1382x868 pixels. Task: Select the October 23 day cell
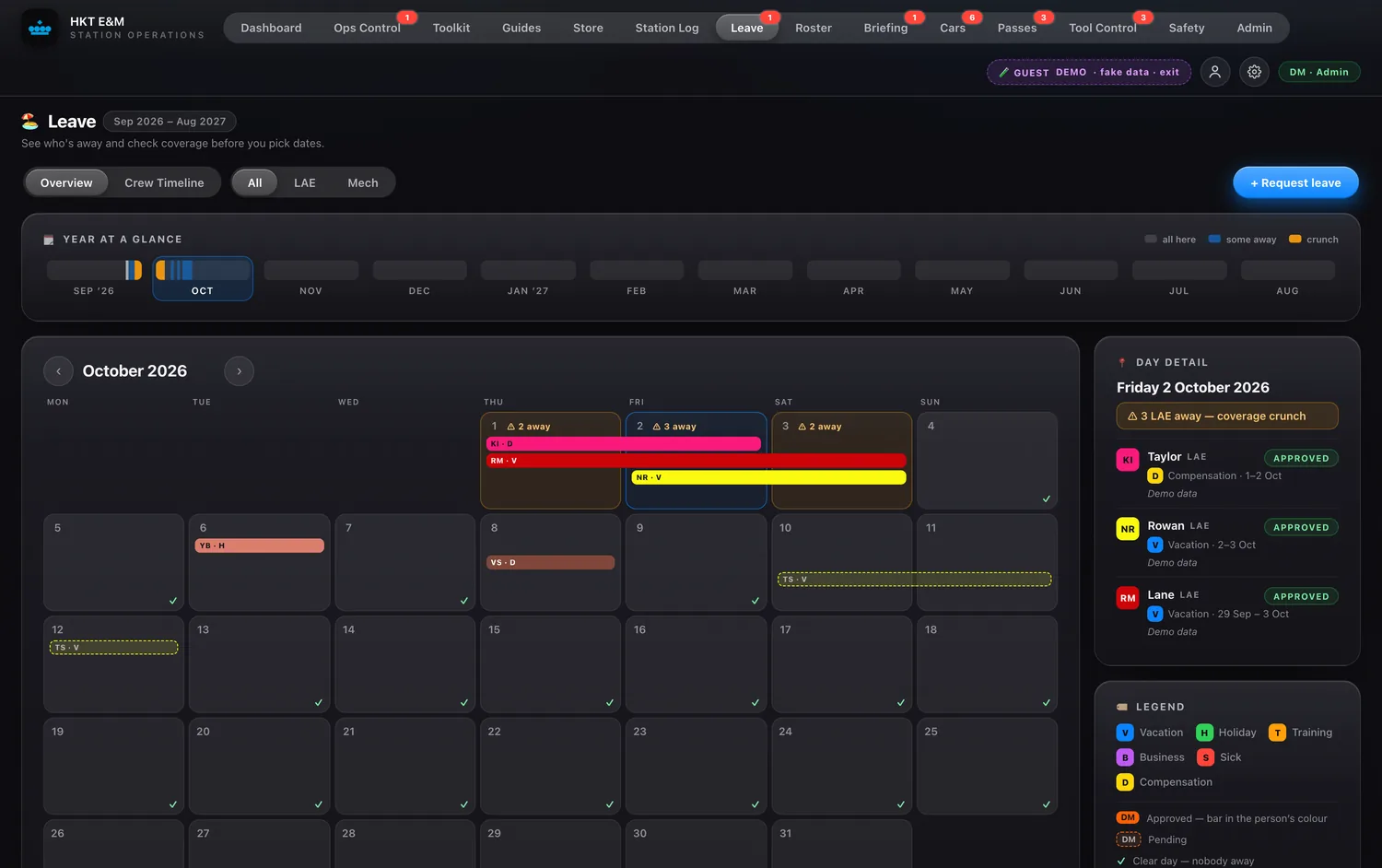(696, 766)
